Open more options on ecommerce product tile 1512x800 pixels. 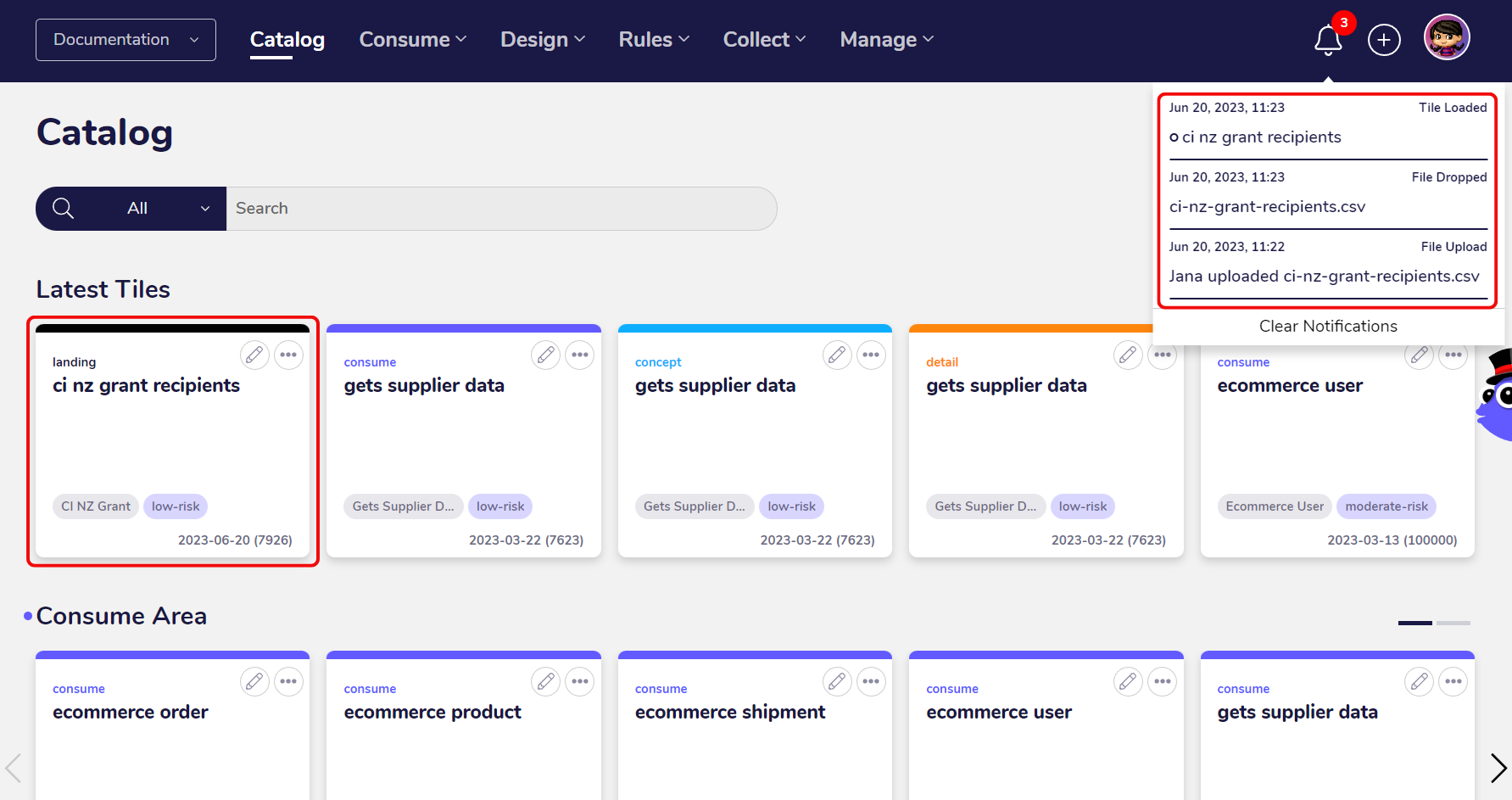coord(580,681)
